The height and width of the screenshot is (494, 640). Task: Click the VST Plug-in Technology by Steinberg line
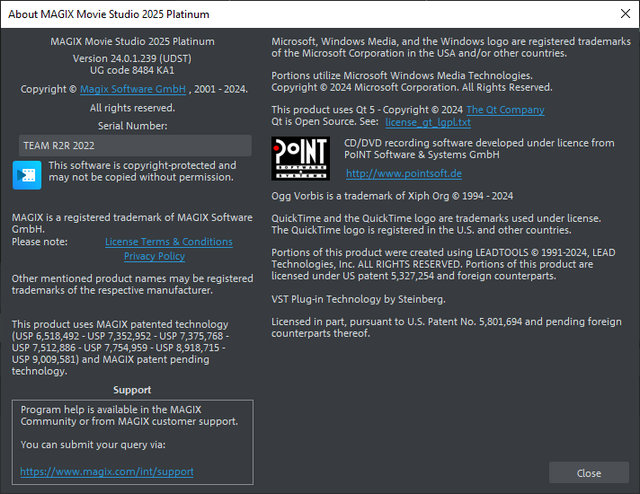358,299
